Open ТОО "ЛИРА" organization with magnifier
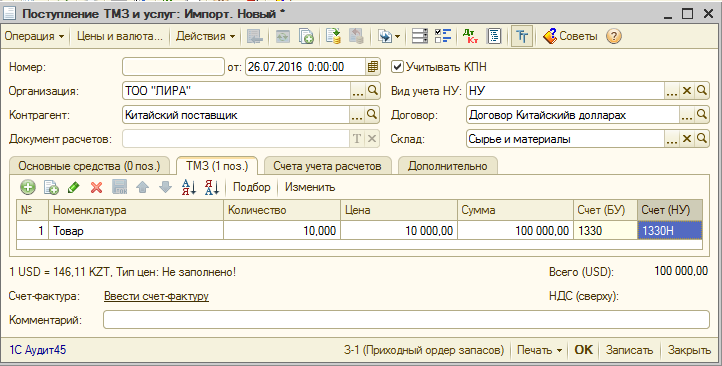The width and height of the screenshot is (722, 366). 373,91
